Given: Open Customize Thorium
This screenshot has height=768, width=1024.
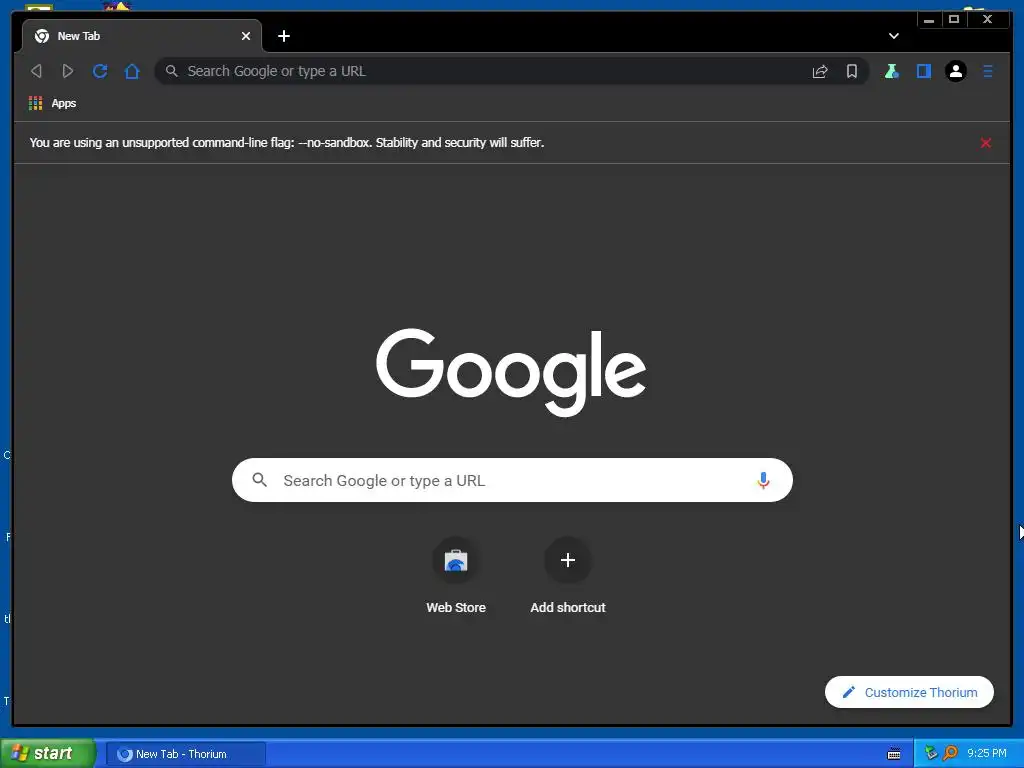Looking at the screenshot, I should 909,692.
